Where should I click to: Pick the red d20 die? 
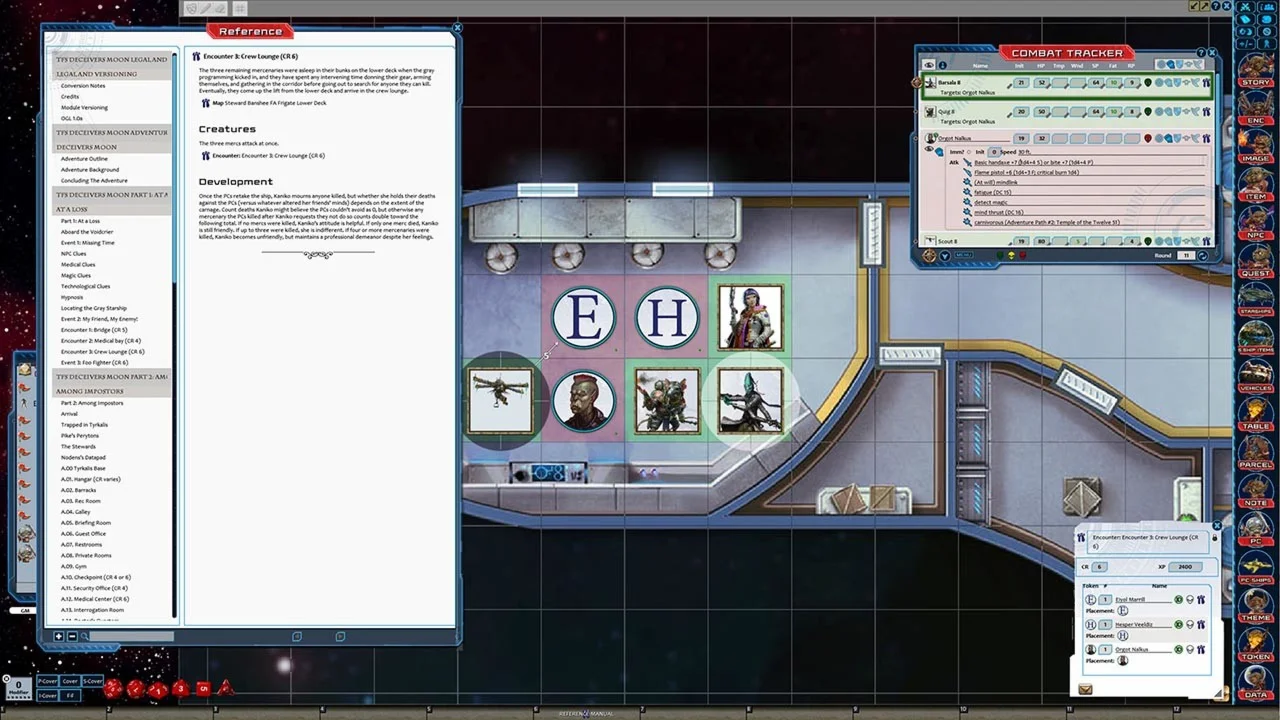(x=113, y=688)
